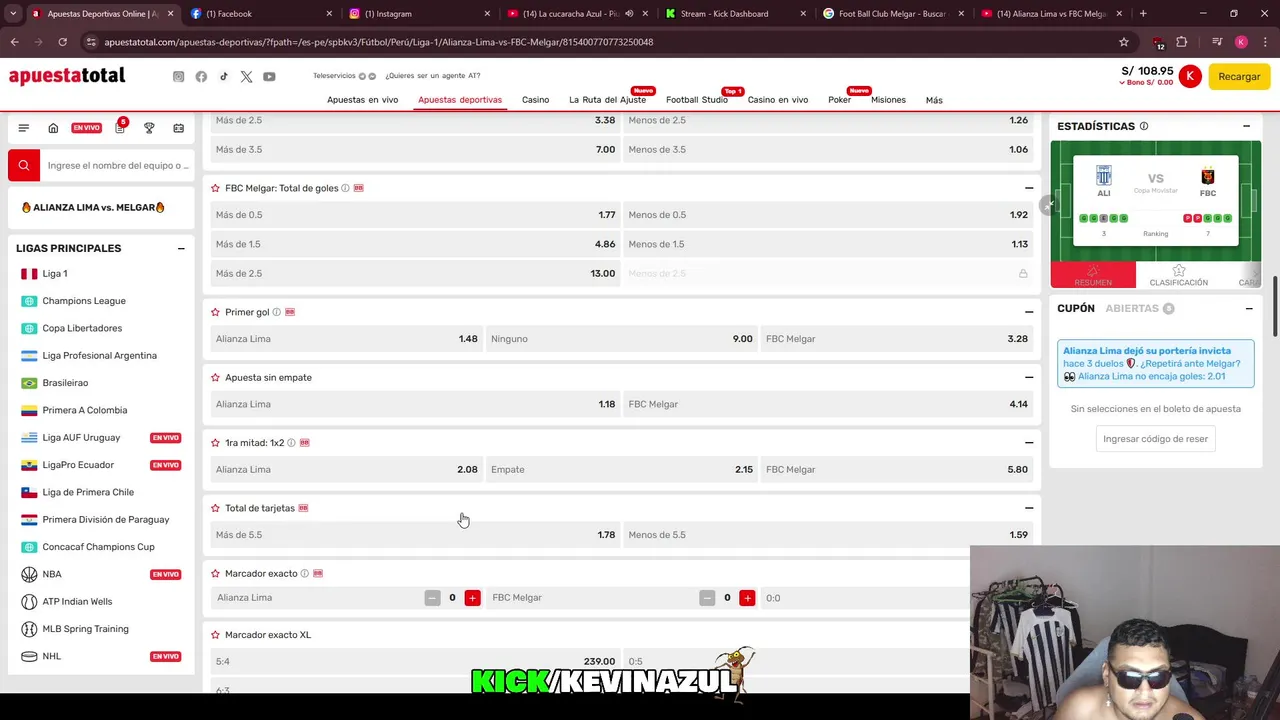Collapse the Apuesta sin empate market
The height and width of the screenshot is (720, 1280).
pos(1029,377)
